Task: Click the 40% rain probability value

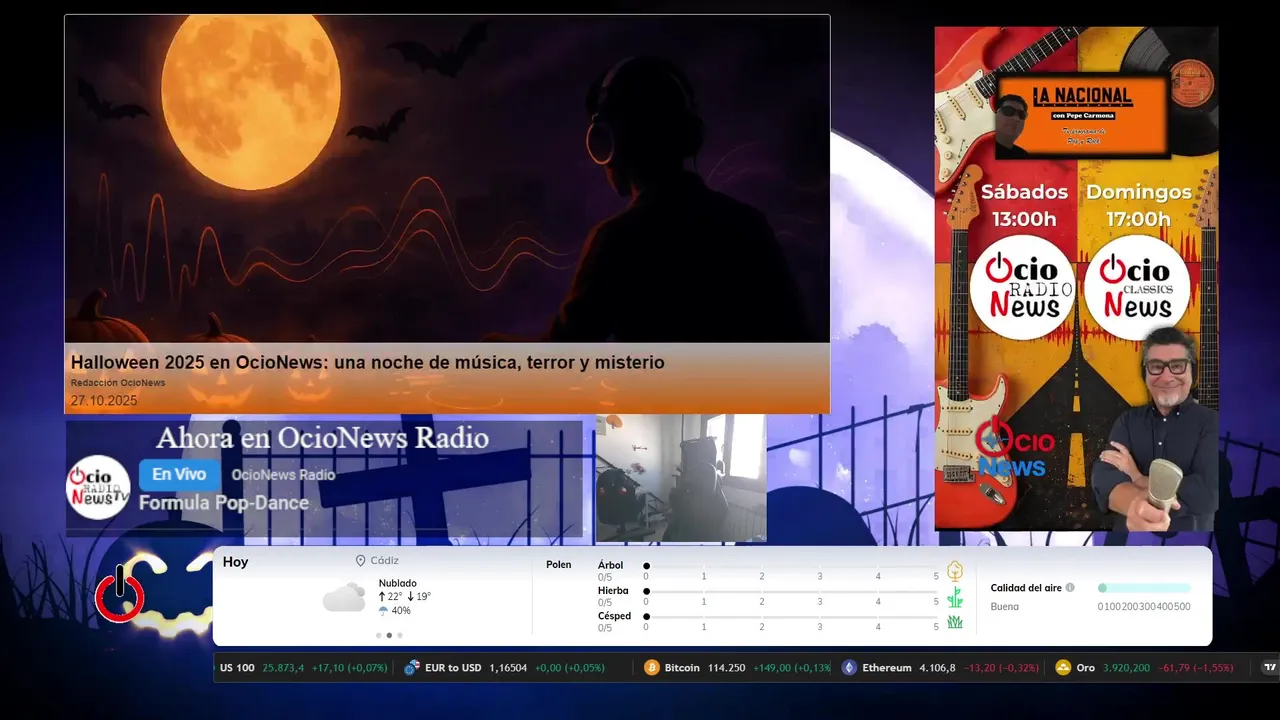Action: point(401,611)
